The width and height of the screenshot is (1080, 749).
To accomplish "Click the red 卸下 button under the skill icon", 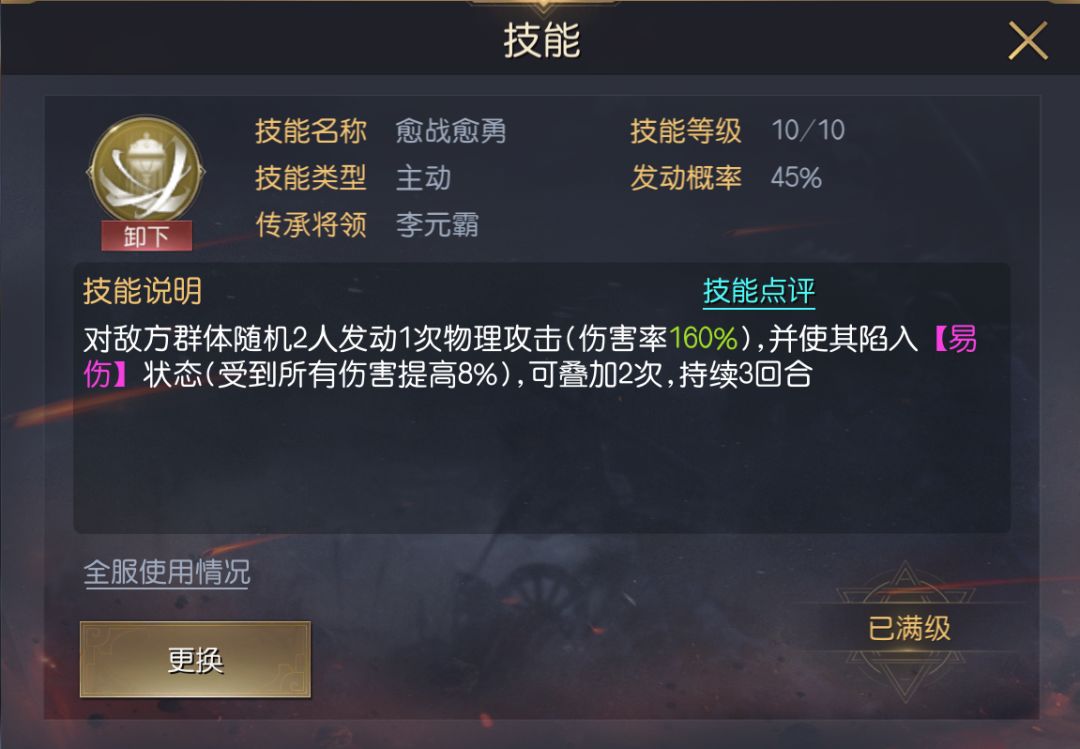I will [146, 236].
